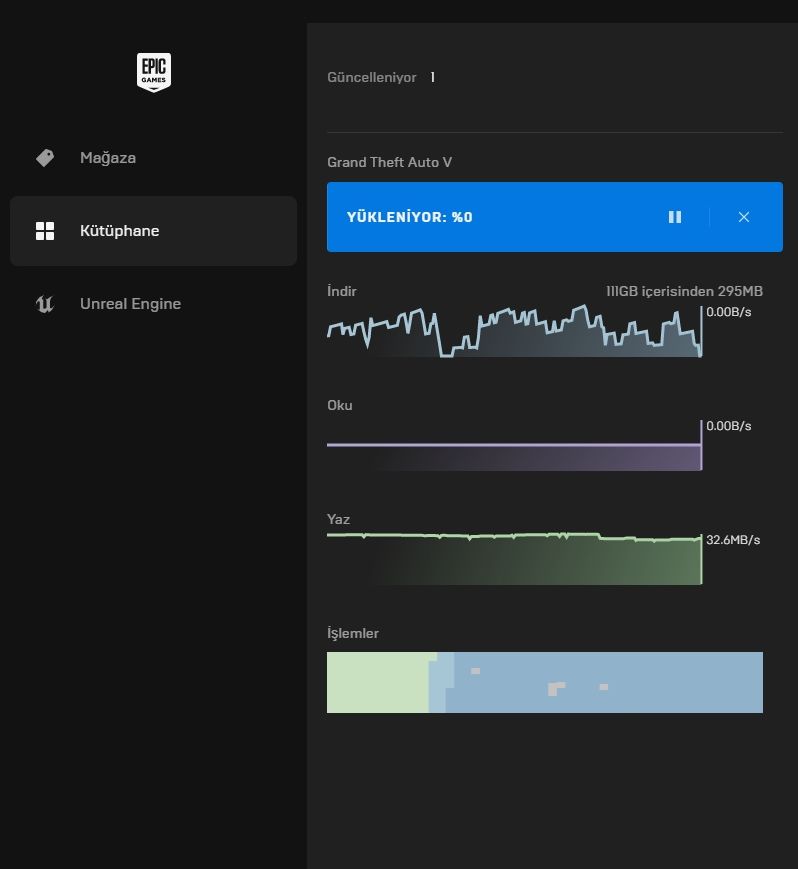798x869 pixels.
Task: Click the Oku read speed graph
Action: [514, 446]
